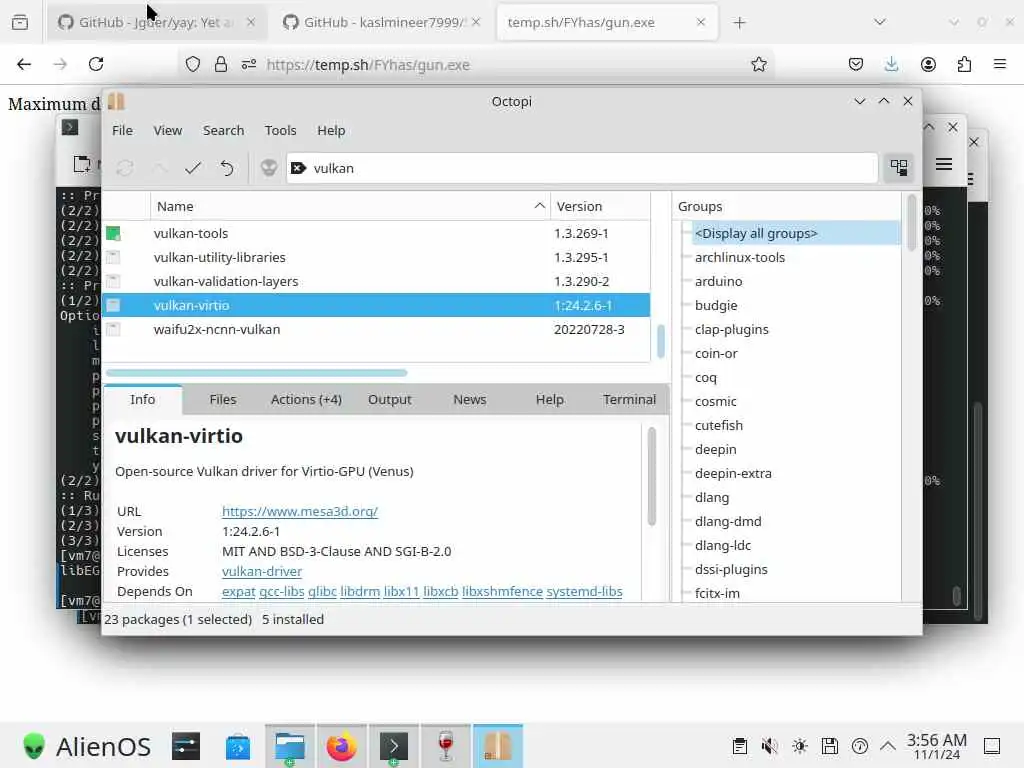
Task: Open Firefox from the taskbar
Action: point(342,746)
